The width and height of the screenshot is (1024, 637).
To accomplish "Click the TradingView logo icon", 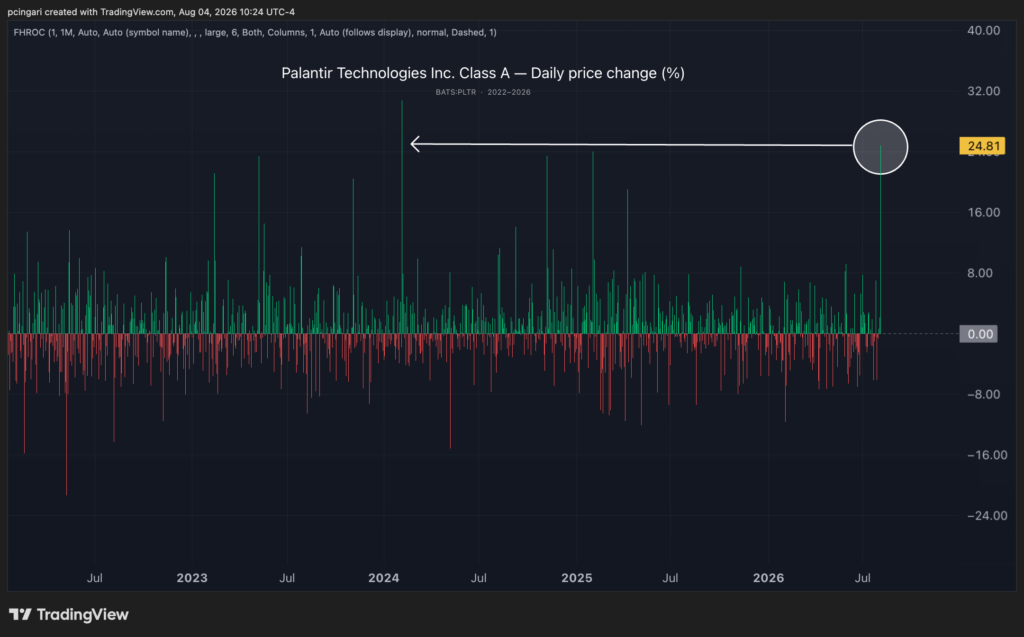I will coord(20,614).
